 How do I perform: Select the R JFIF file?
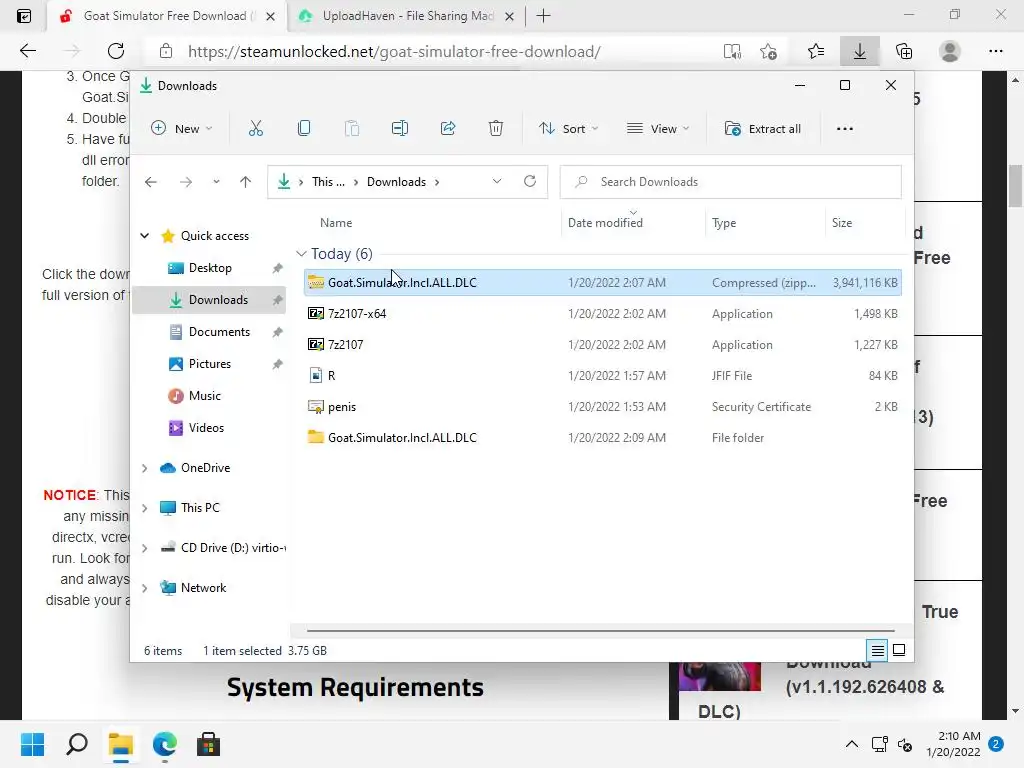603,376
